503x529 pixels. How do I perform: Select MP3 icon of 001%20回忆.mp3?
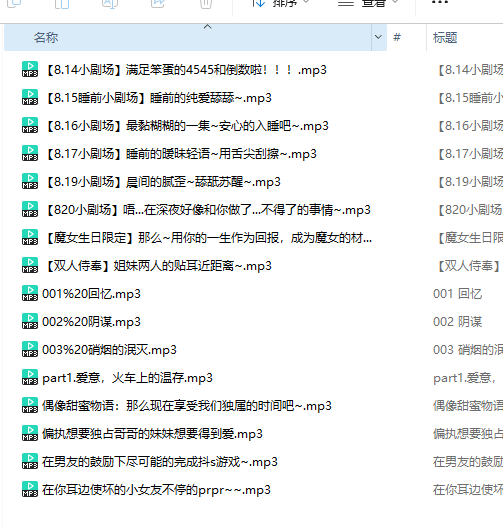(x=30, y=293)
